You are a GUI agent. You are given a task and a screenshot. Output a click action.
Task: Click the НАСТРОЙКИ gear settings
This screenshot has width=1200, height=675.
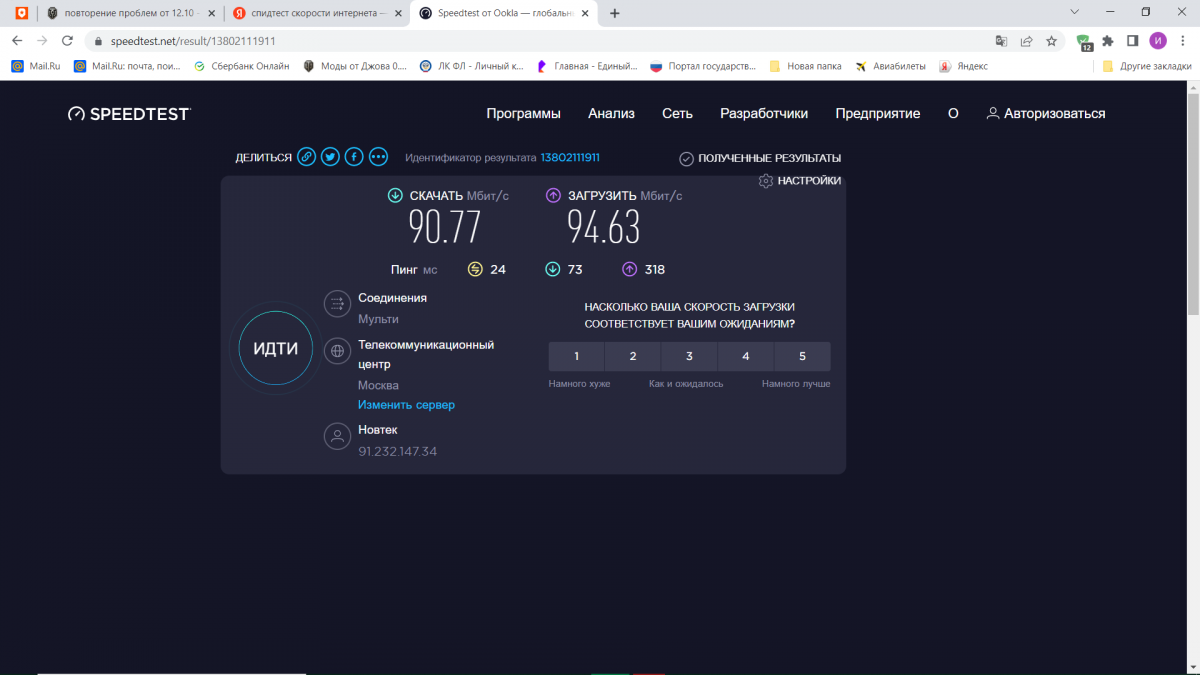tap(799, 181)
